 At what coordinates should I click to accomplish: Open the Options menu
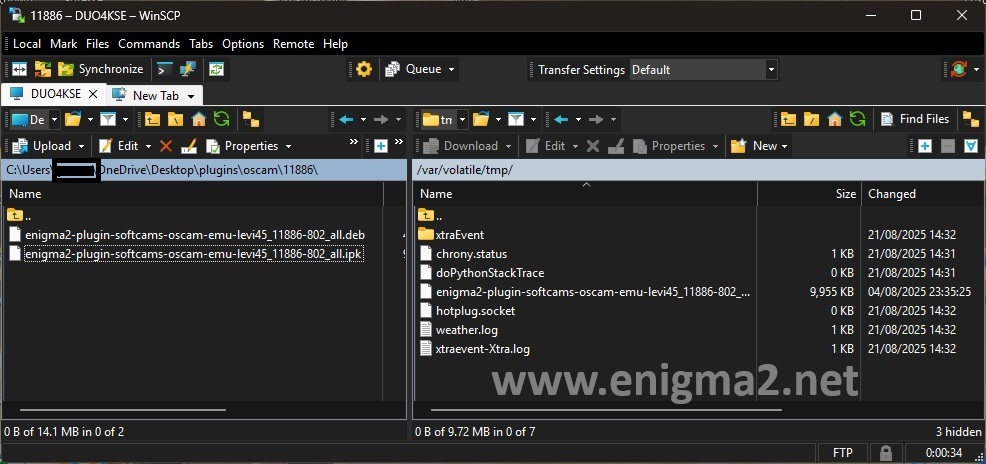(x=243, y=44)
